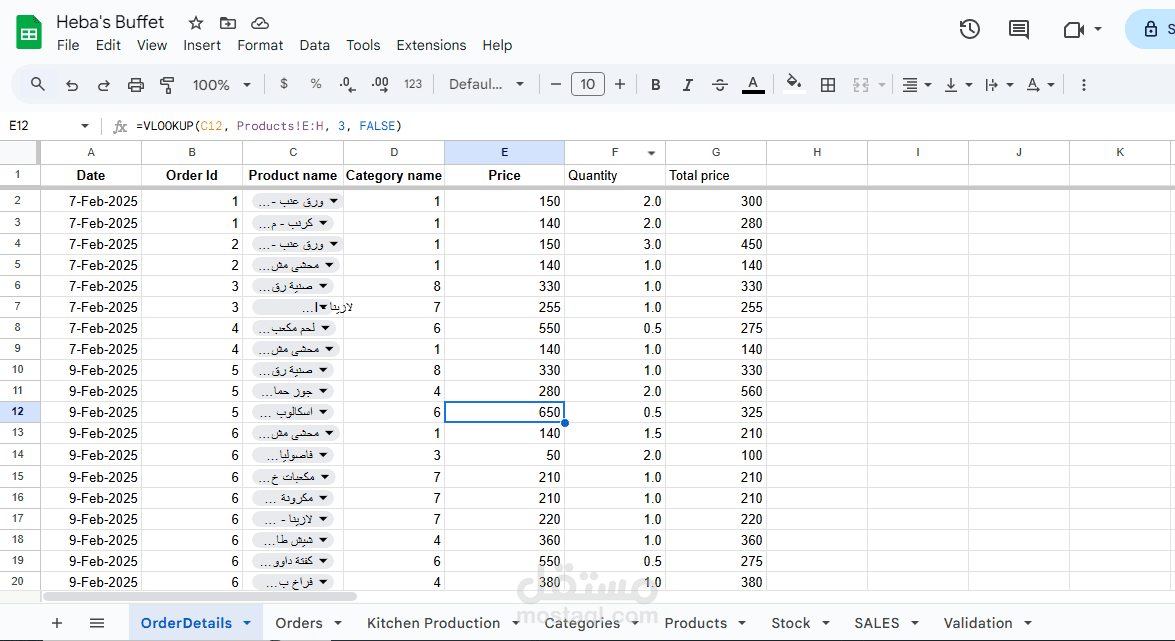The width and height of the screenshot is (1175, 641).
Task: Toggle strikethrough formatting
Action: pyautogui.click(x=719, y=85)
